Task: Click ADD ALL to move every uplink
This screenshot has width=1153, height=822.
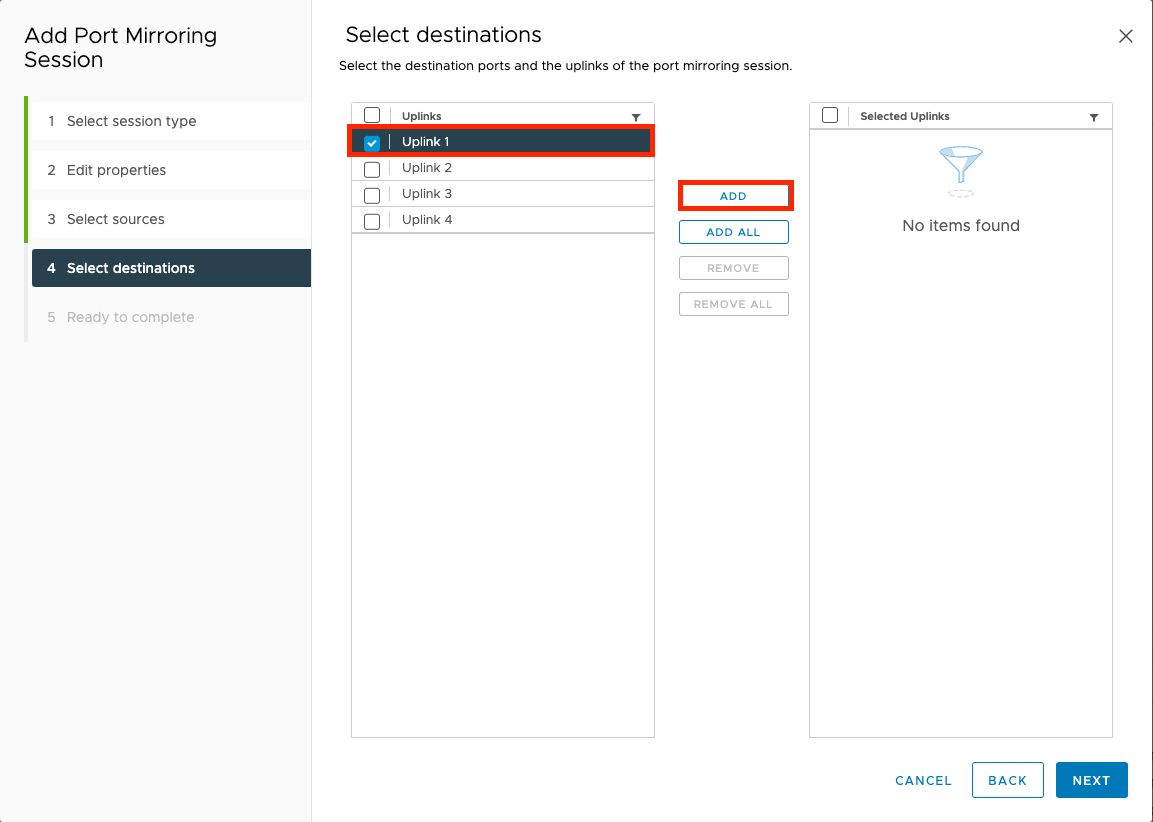Action: 734,231
